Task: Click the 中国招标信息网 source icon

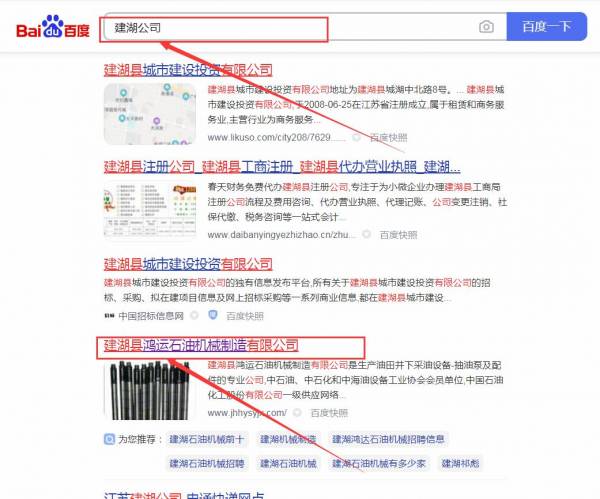Action: pos(109,315)
